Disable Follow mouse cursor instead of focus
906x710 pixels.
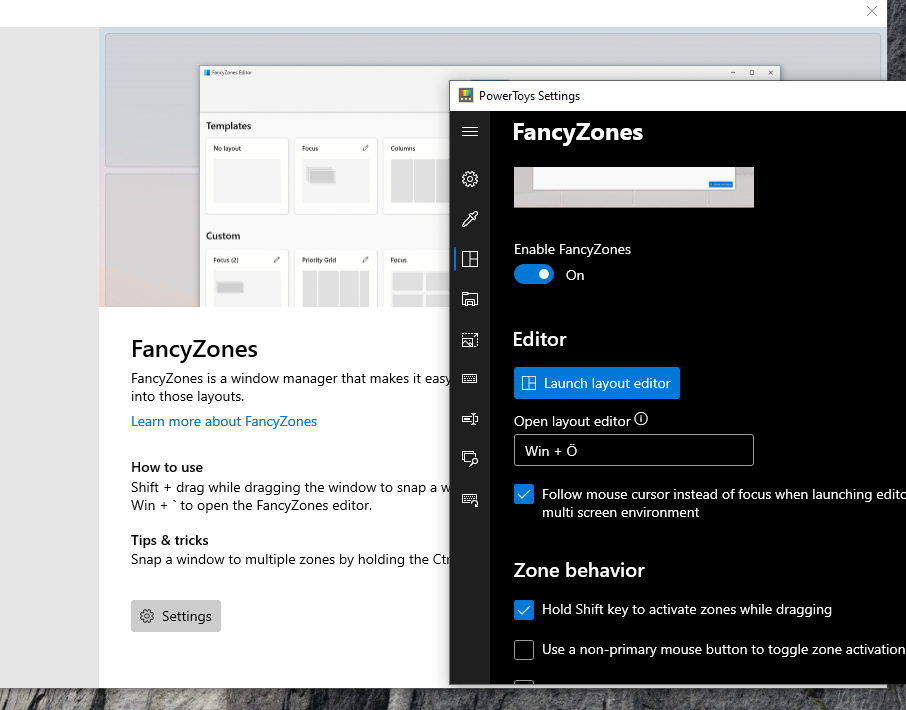(x=523, y=493)
